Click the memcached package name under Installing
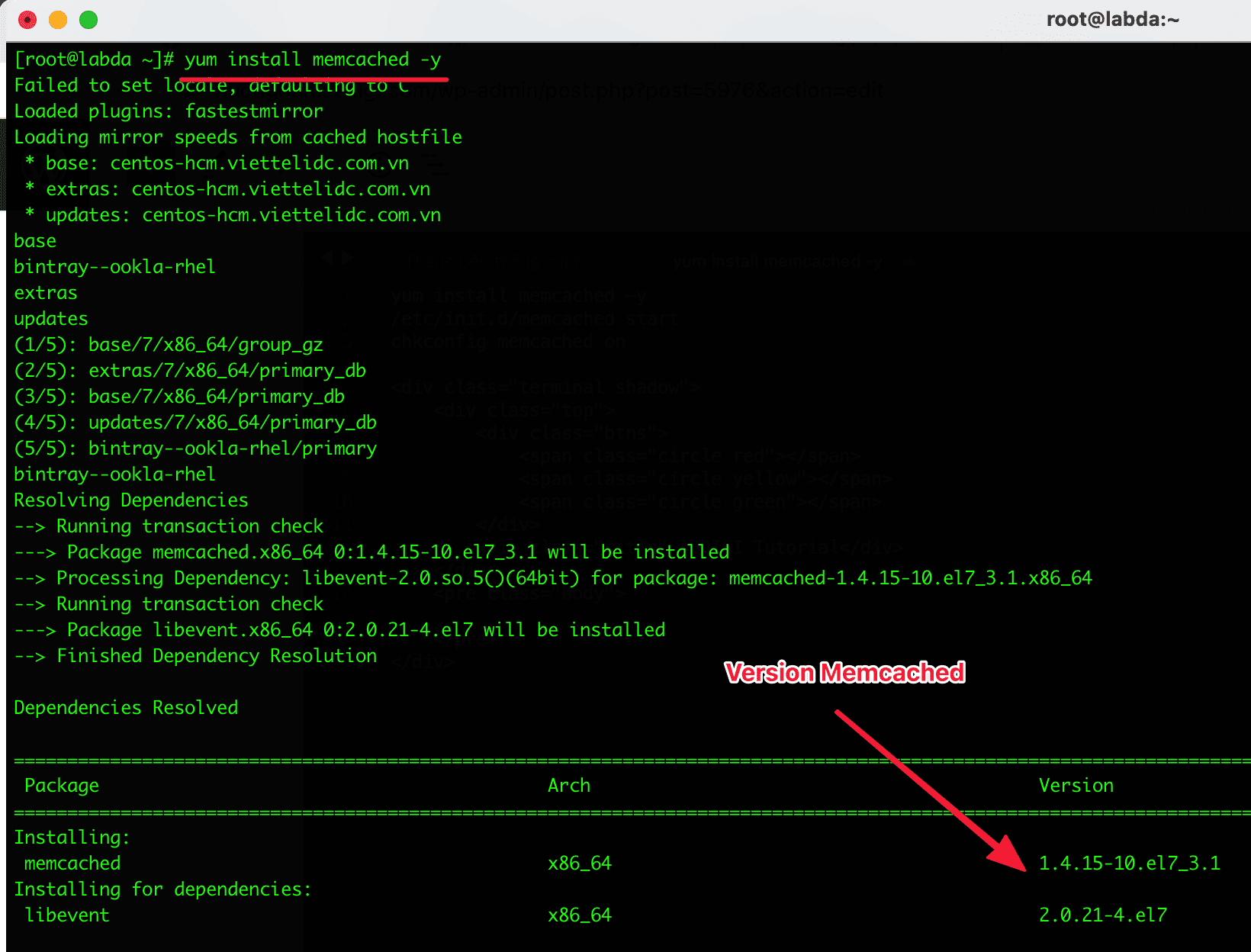The height and width of the screenshot is (952, 1251). (71, 863)
